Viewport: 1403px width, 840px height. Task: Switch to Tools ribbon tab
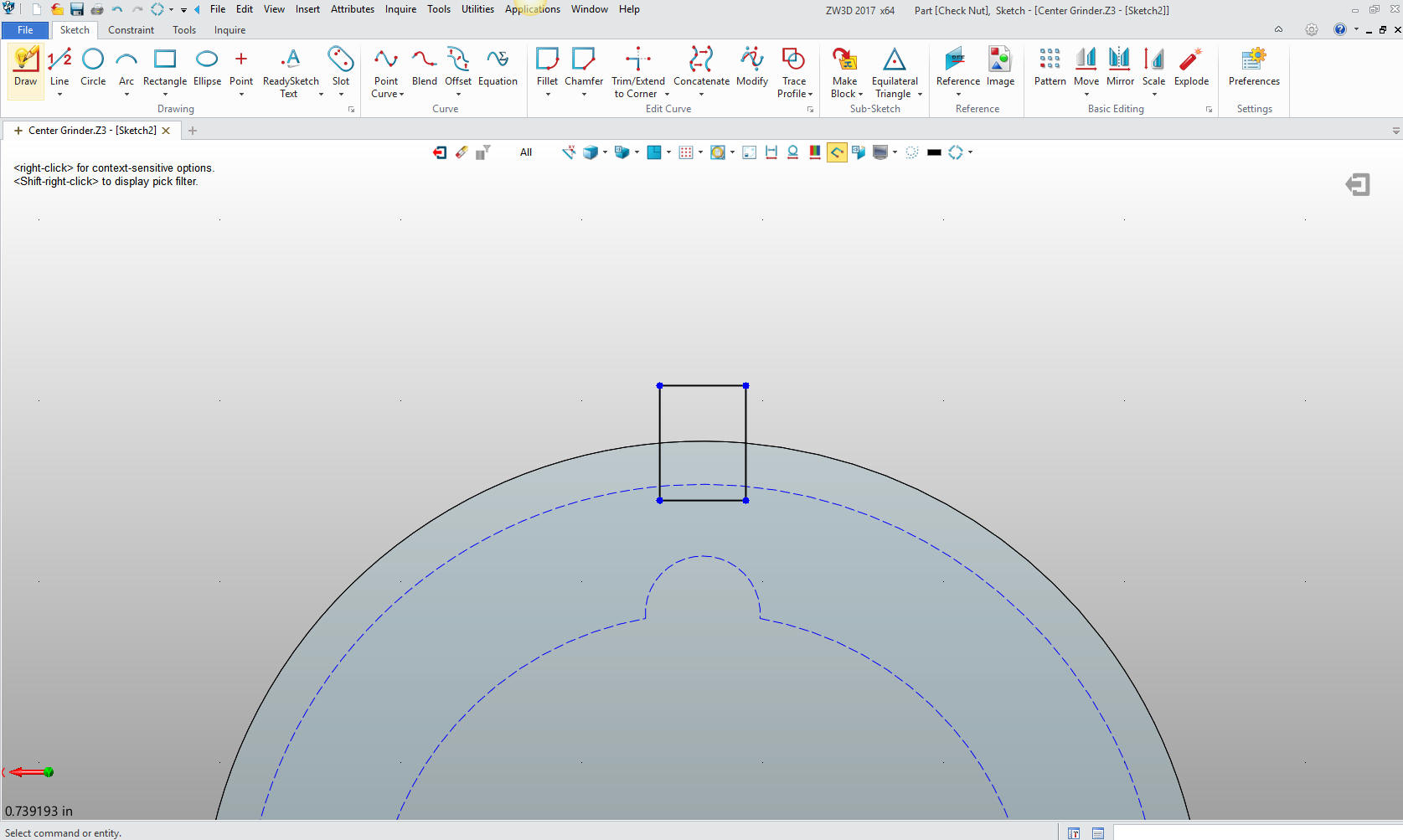click(x=184, y=30)
